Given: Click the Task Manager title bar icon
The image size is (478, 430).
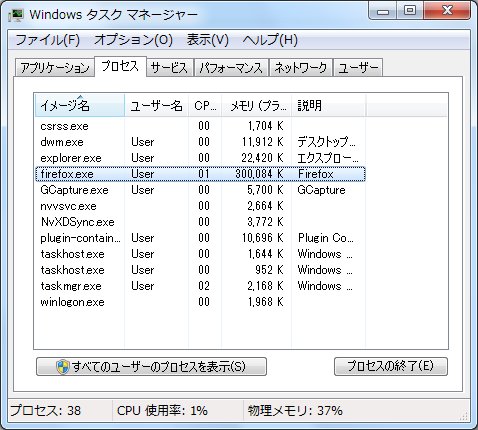Looking at the screenshot, I should pyautogui.click(x=16, y=15).
